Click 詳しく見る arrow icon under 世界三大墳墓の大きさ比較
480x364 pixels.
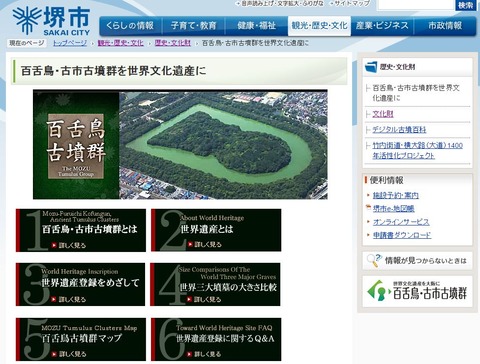tap(189, 299)
